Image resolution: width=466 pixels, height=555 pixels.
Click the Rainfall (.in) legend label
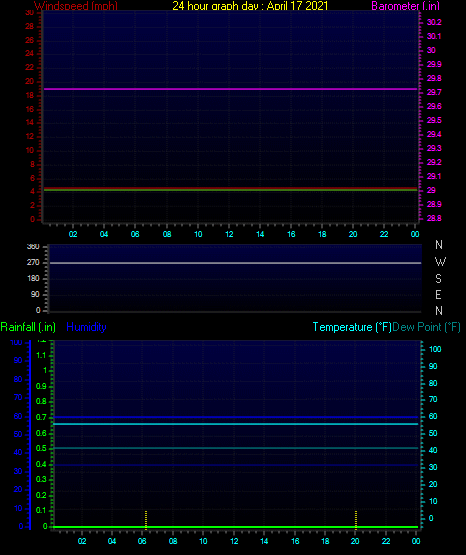pyautogui.click(x=28, y=327)
